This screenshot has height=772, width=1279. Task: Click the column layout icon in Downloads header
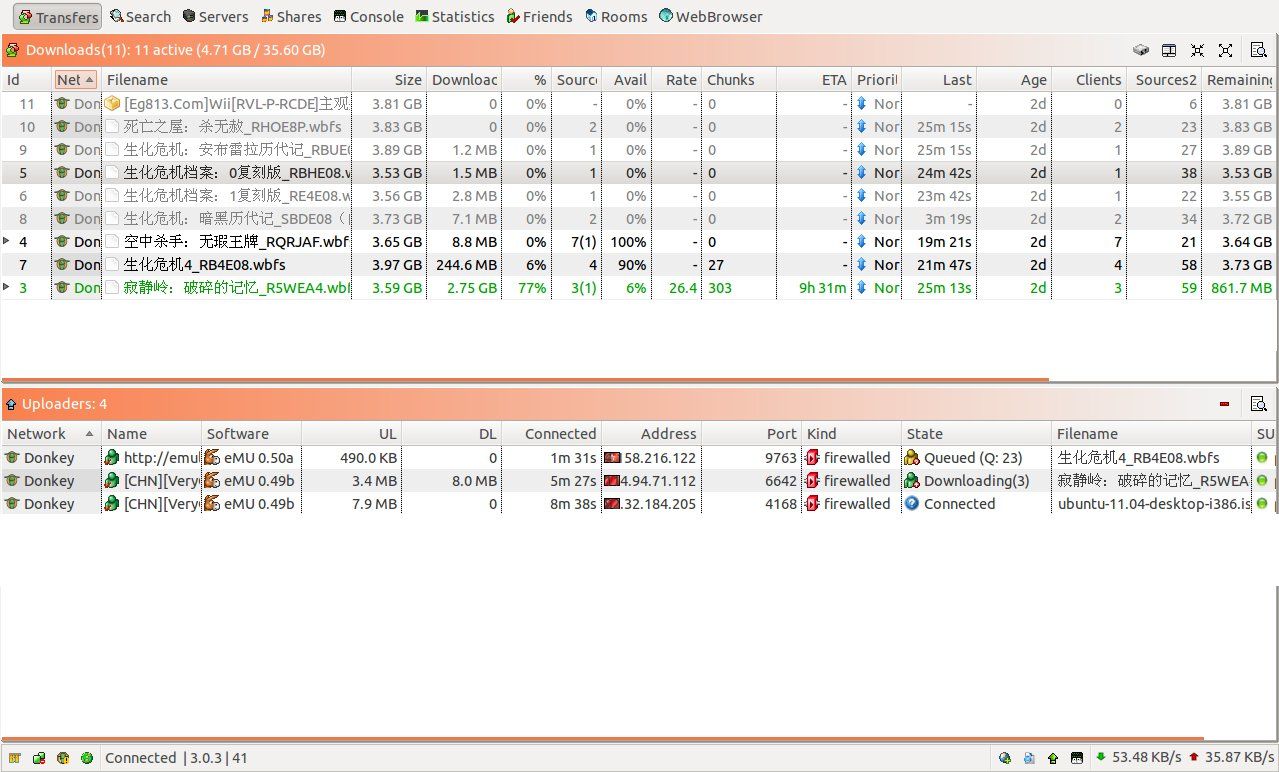[1168, 50]
